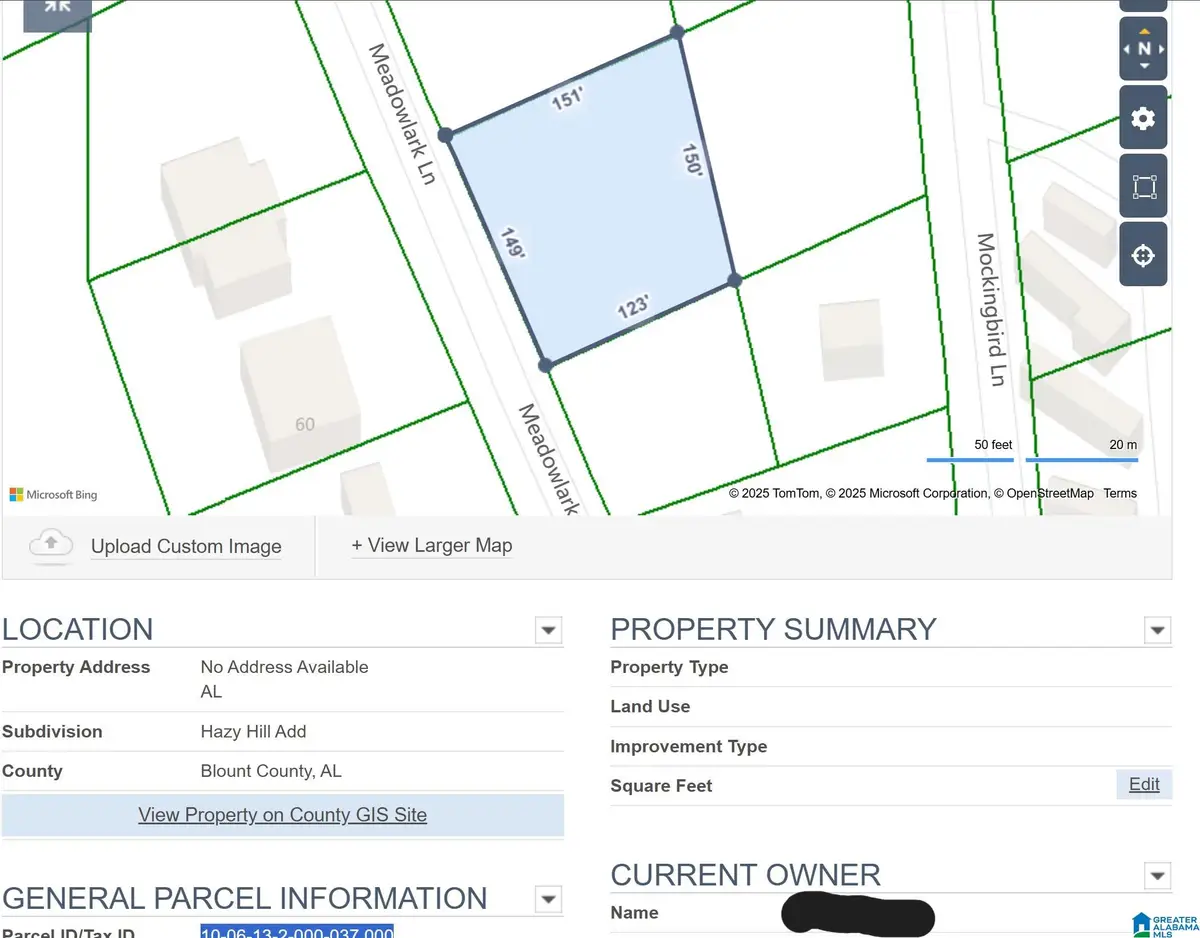Viewport: 1200px width, 938px height.
Task: Click the collapse map arrows icon
Action: [57, 9]
